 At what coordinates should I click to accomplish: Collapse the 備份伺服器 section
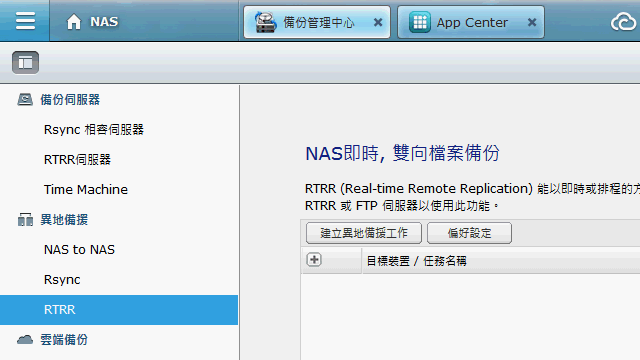(x=70, y=100)
